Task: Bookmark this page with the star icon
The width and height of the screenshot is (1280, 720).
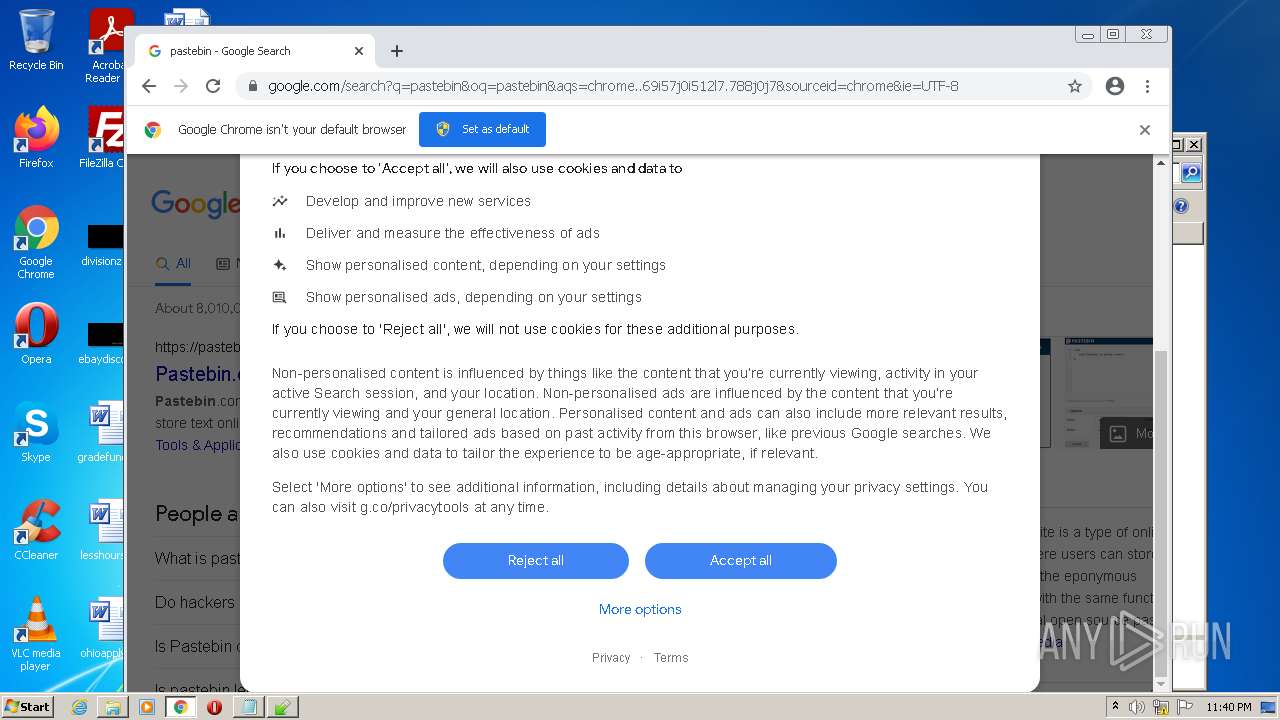Action: click(x=1075, y=86)
